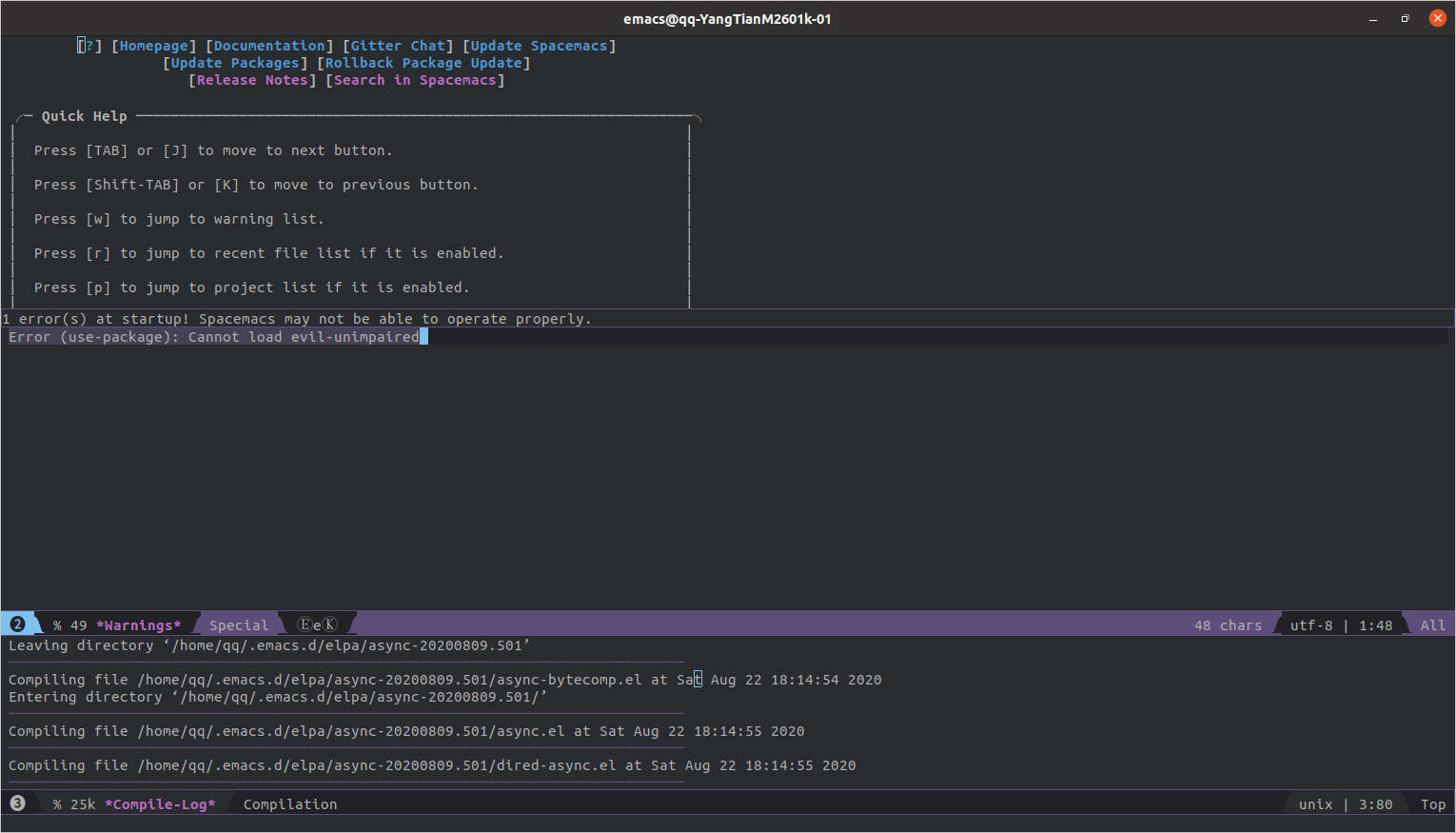The height and width of the screenshot is (833, 1456).
Task: Select the *Warnings* buffer name in modeline
Action: click(139, 625)
